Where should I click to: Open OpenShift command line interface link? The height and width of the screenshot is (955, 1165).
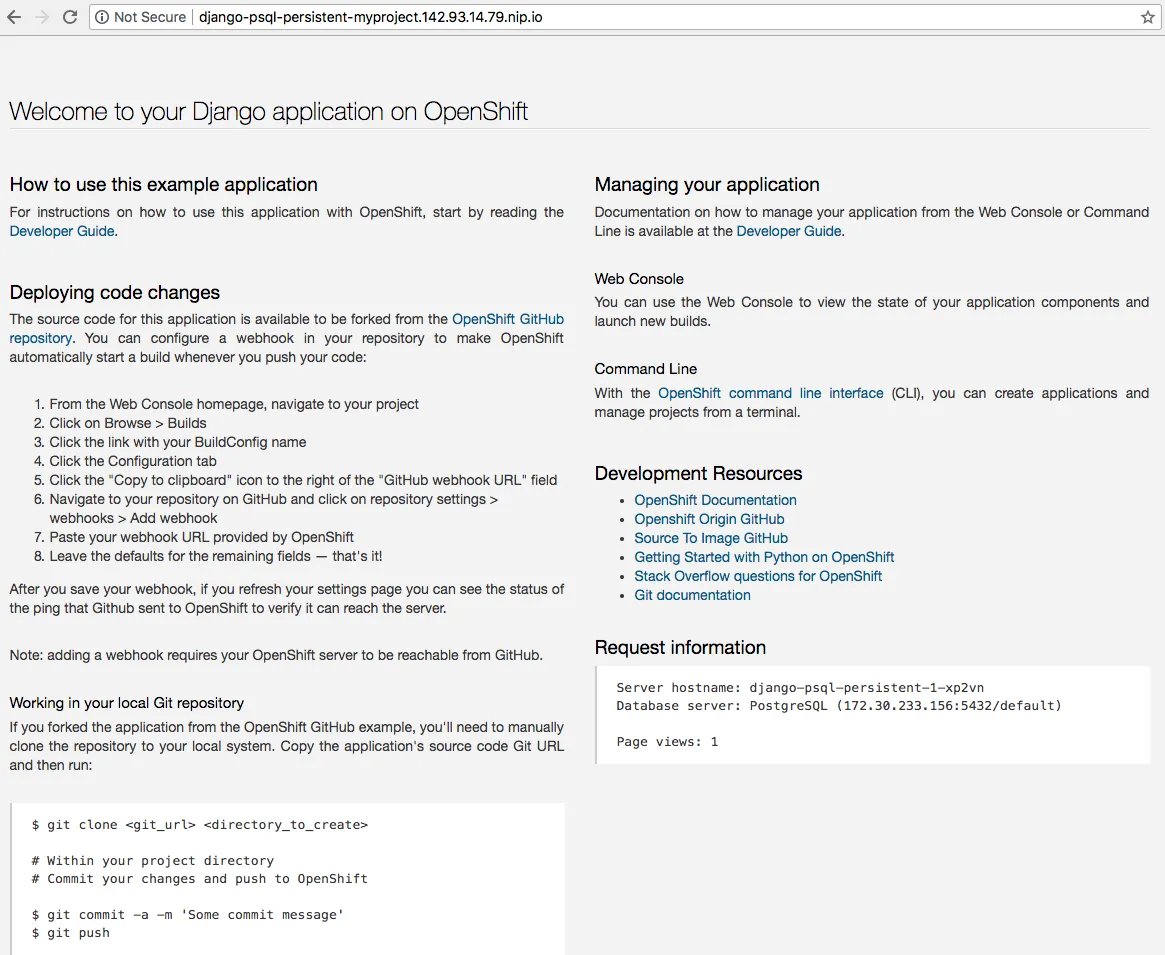click(770, 393)
